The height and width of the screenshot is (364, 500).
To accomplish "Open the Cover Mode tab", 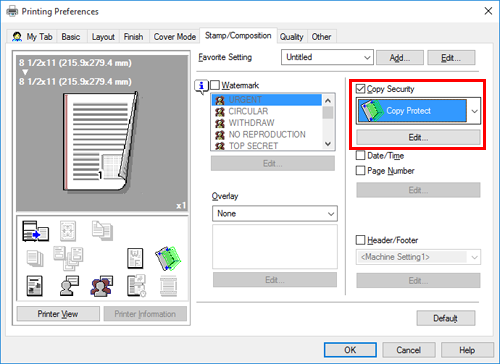I will click(174, 37).
